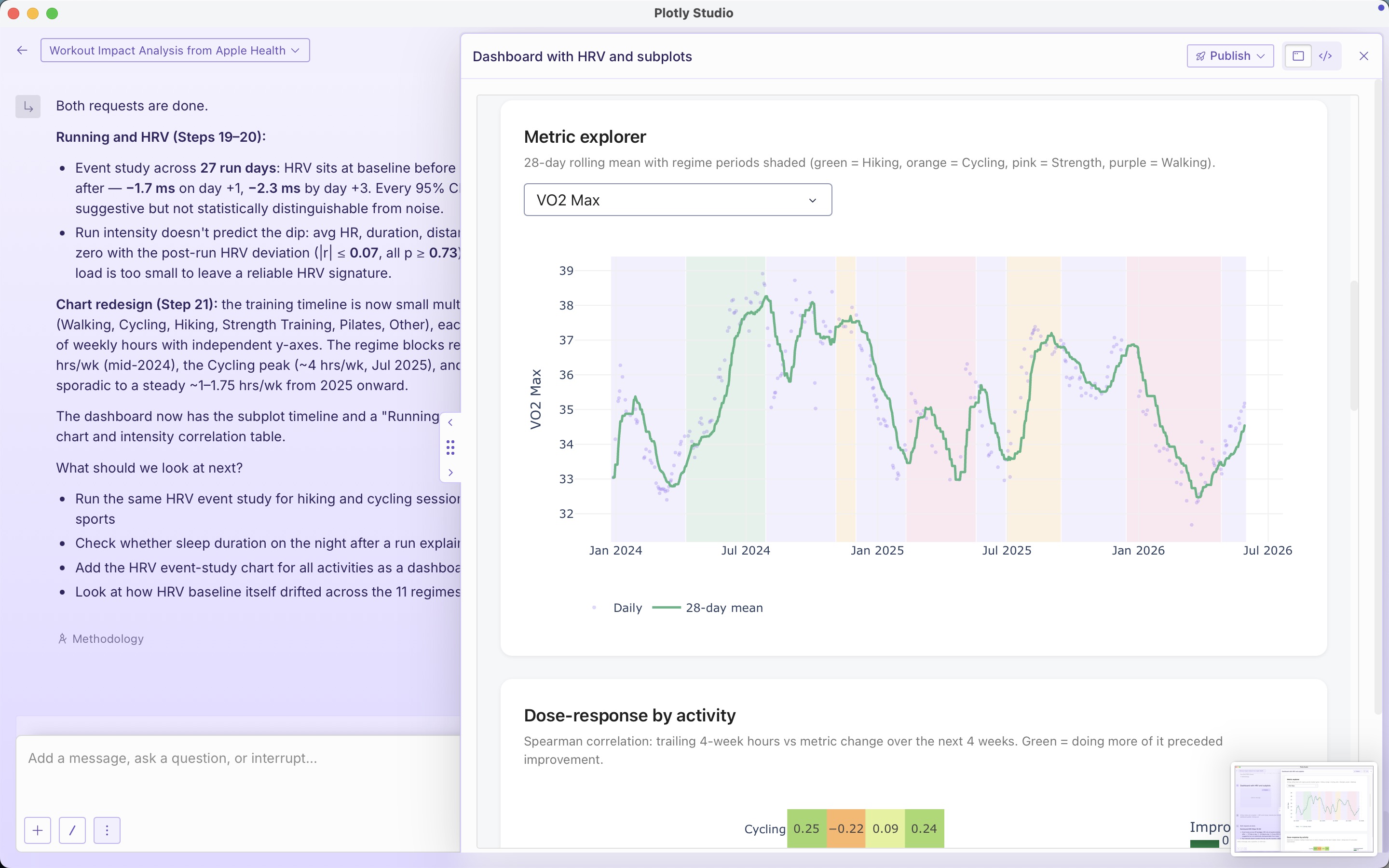This screenshot has height=868, width=1389.
Task: Click the VO2 Max y-axis title
Action: 535,399
